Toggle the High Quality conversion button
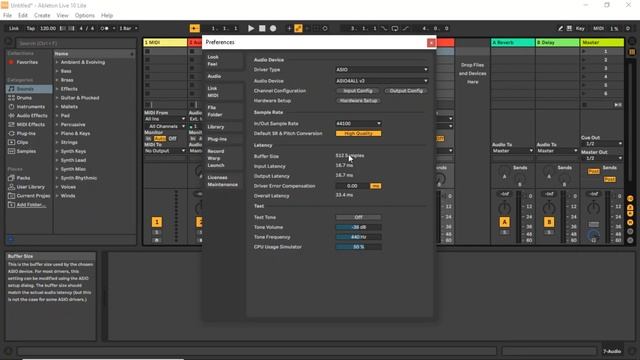Viewport: 640px width, 360px height. pyautogui.click(x=358, y=133)
